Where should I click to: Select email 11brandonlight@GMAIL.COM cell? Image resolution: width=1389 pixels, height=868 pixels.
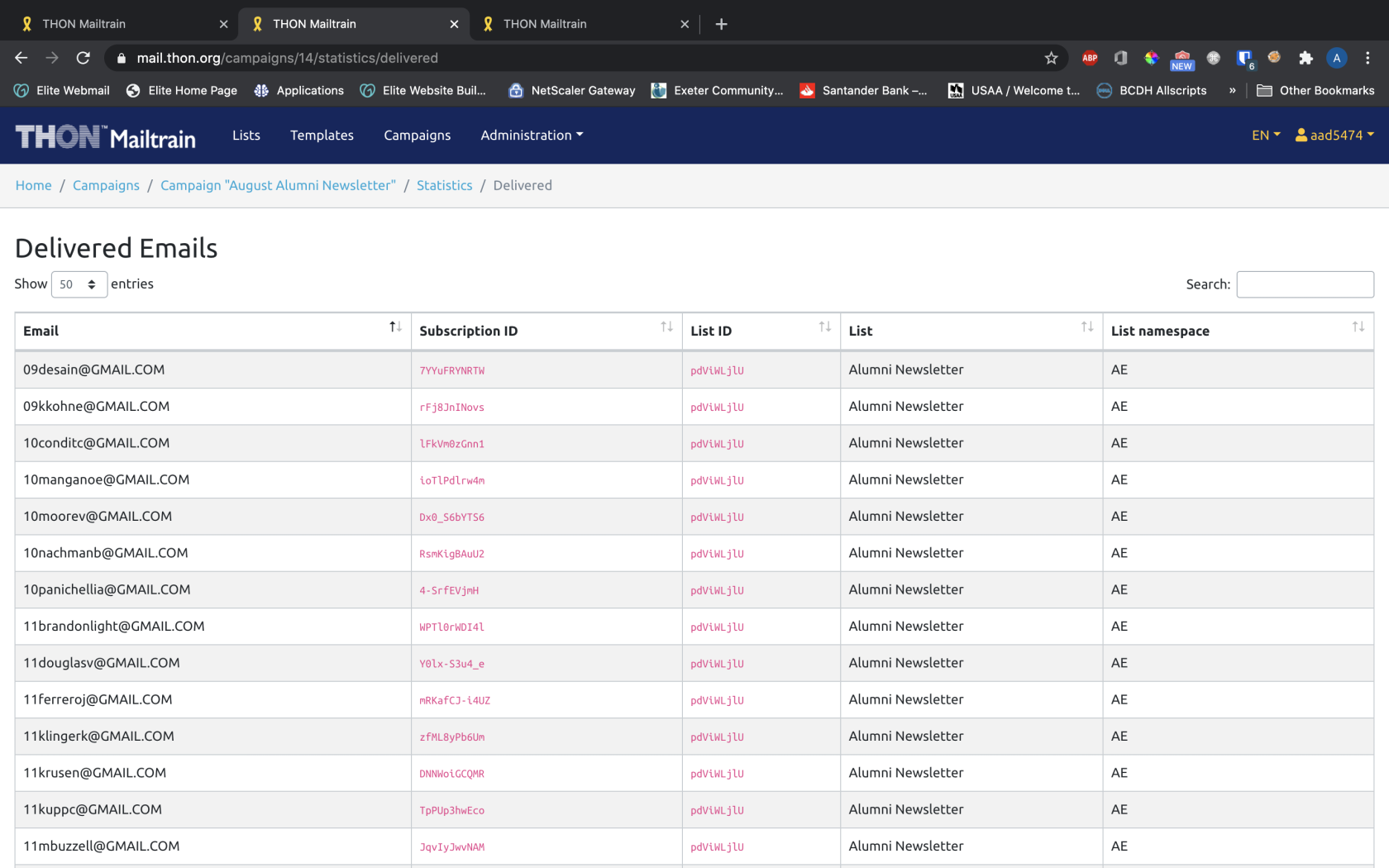[213, 627]
